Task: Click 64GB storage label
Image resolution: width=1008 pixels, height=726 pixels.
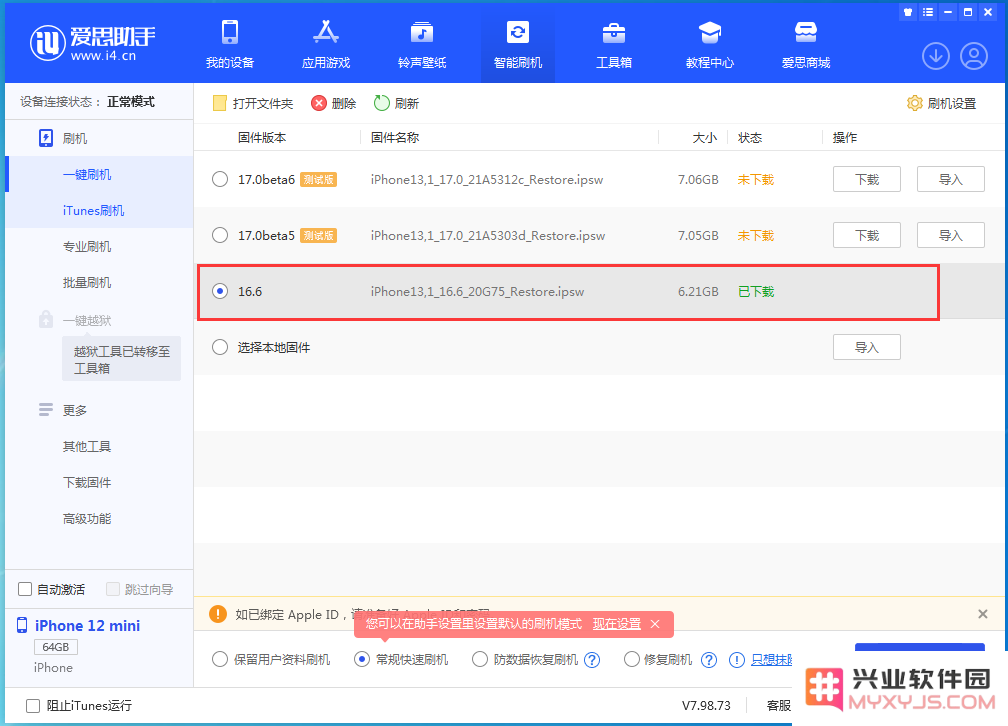Action: click(56, 647)
